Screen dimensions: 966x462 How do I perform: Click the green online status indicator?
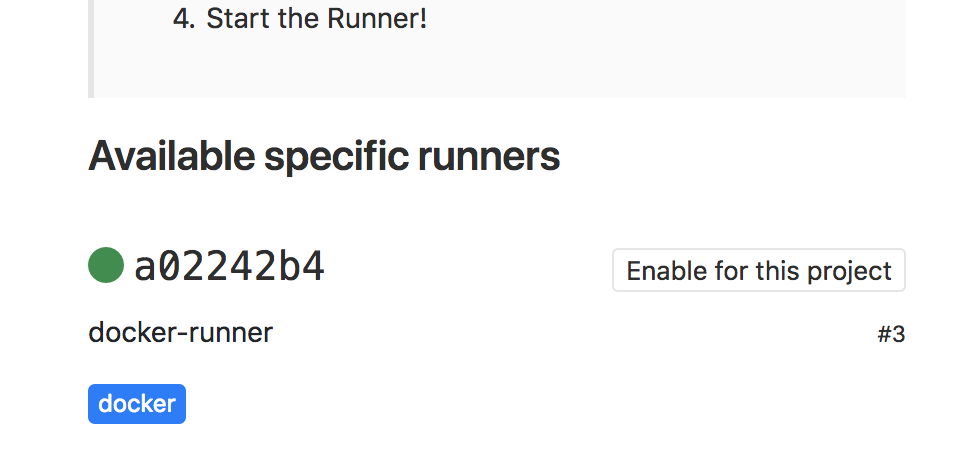pos(106,266)
